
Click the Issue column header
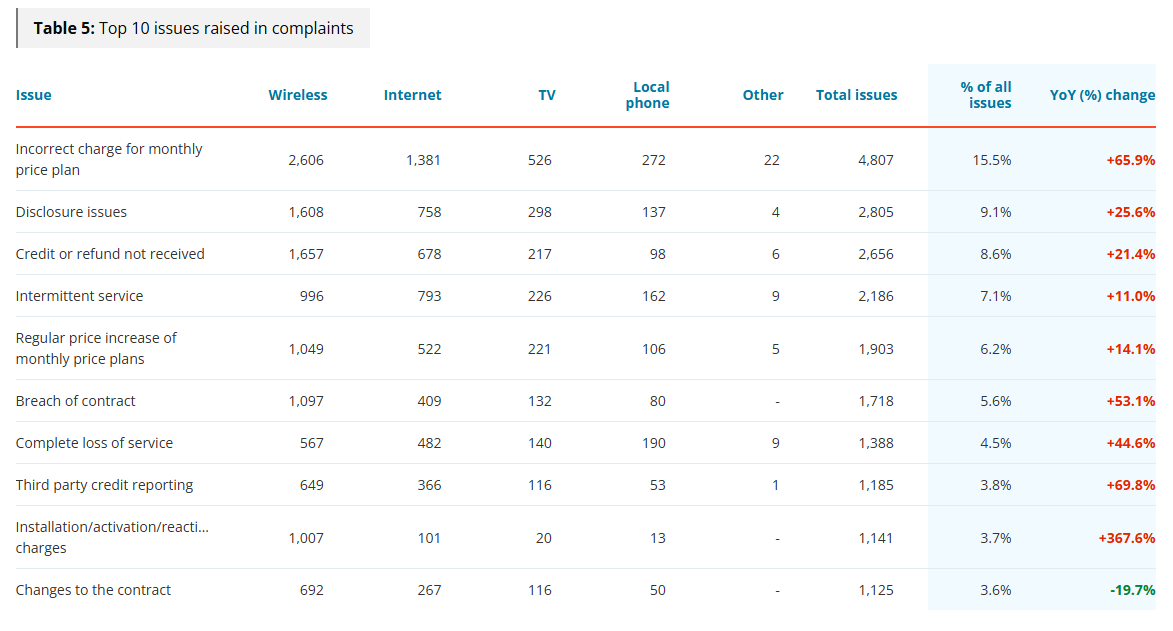[x=33, y=95]
